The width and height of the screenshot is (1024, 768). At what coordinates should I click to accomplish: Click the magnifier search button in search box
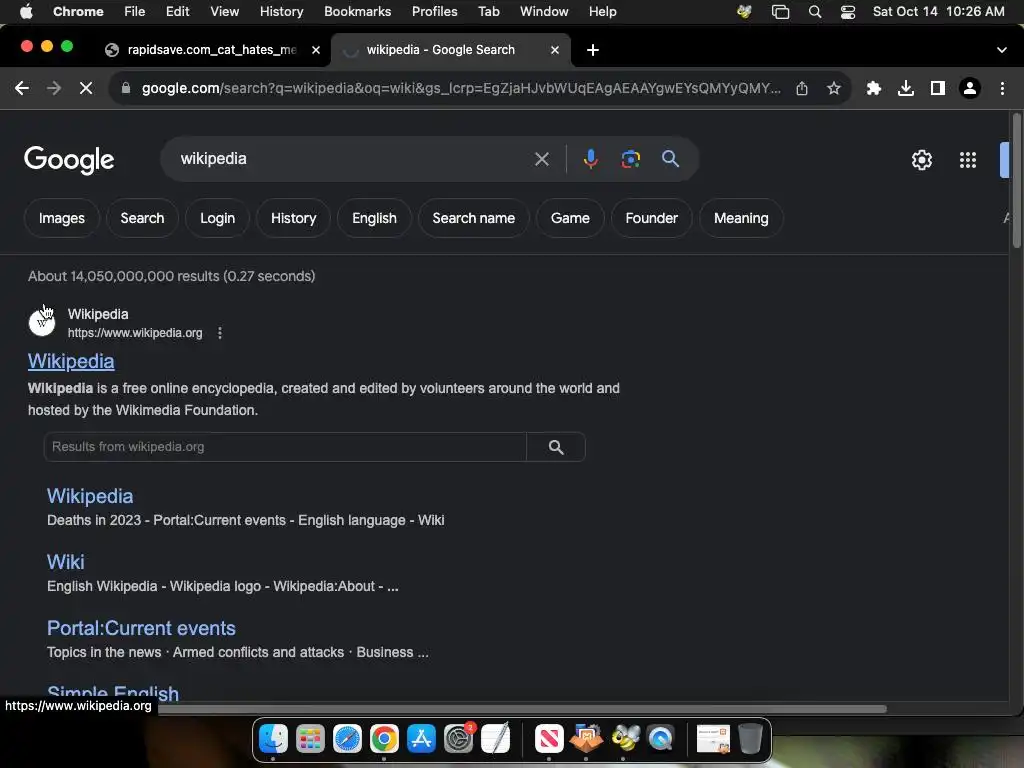click(x=670, y=159)
